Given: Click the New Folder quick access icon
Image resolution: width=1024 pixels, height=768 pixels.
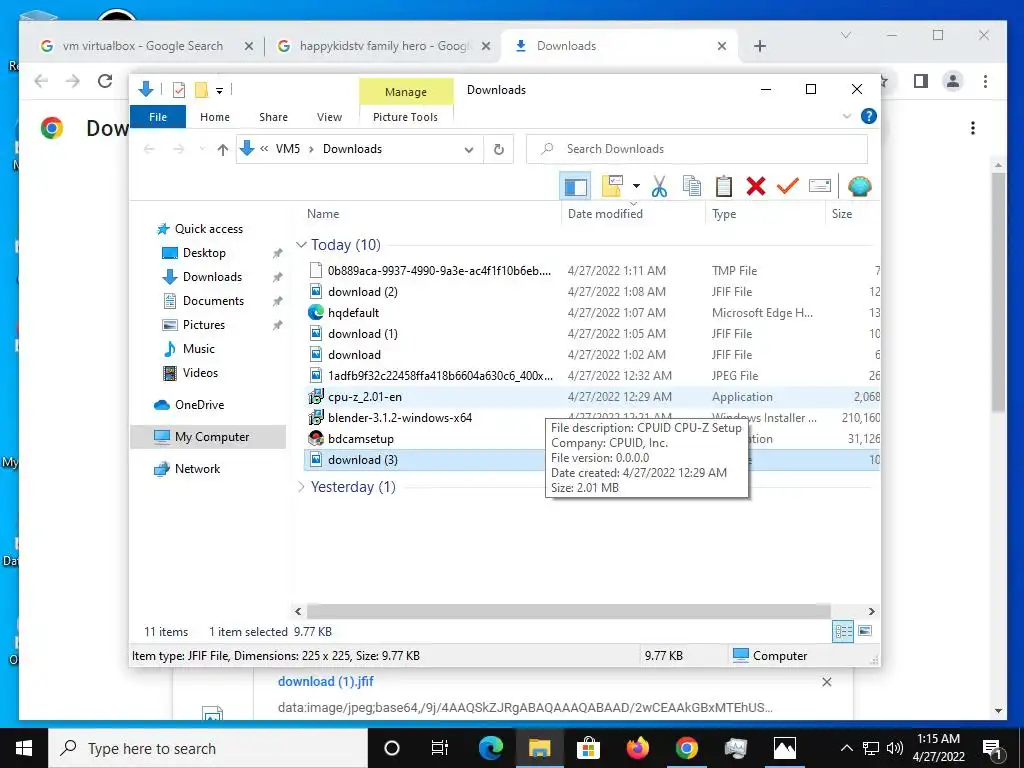Looking at the screenshot, I should tap(202, 90).
